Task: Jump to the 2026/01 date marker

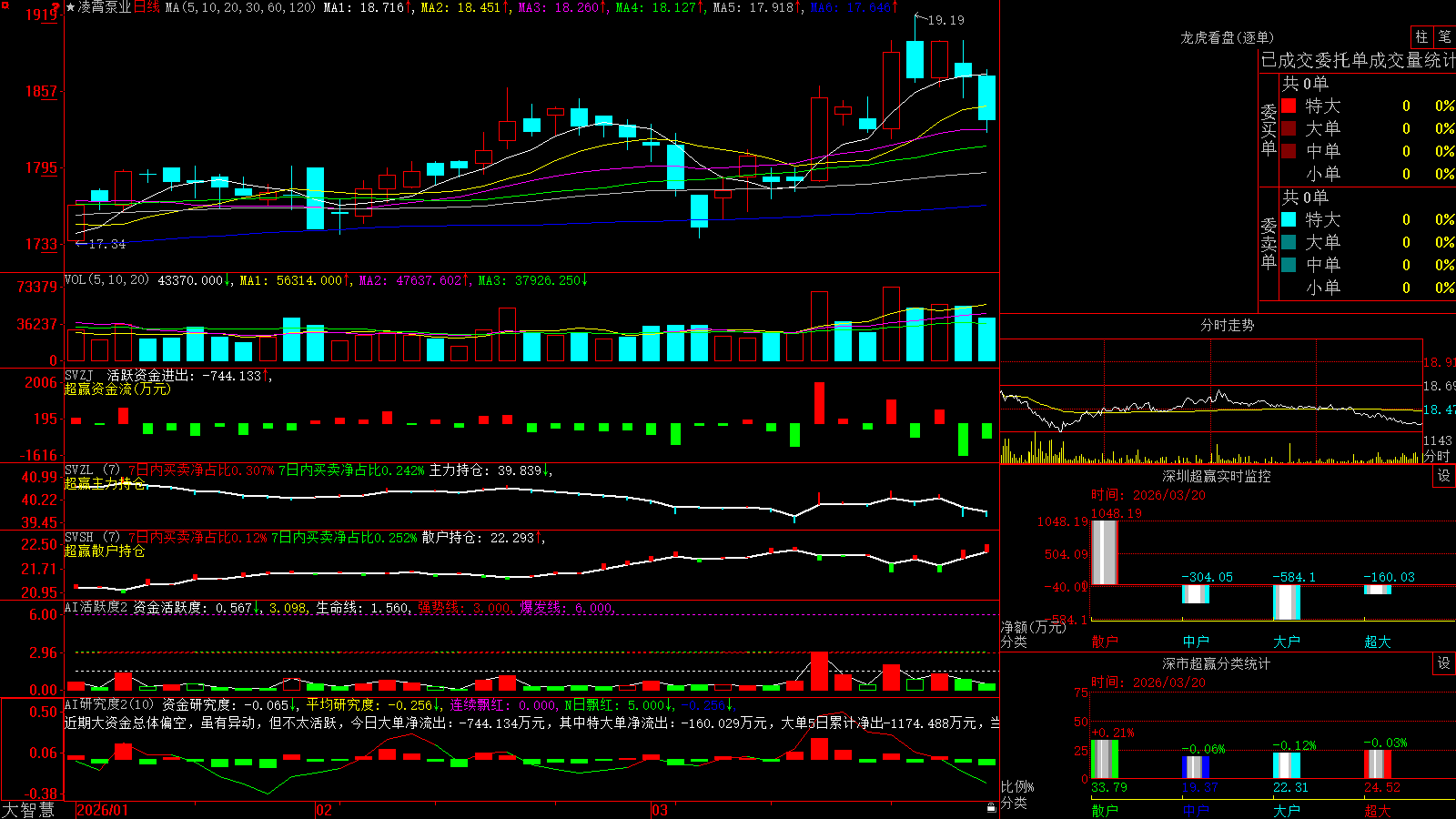Action: [103, 810]
